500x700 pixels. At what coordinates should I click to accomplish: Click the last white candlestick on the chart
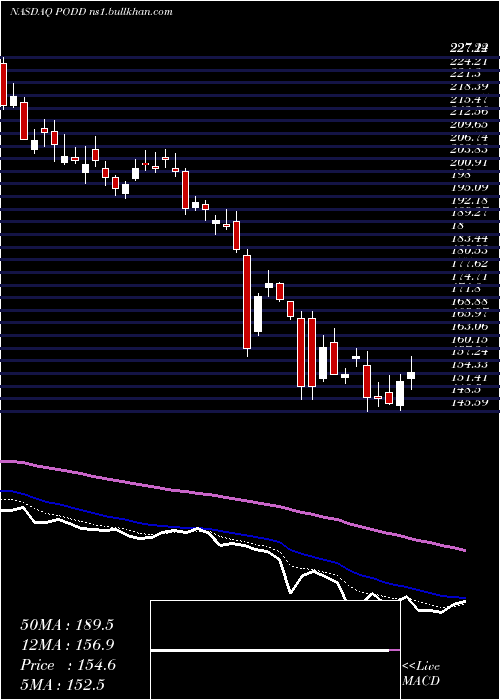(411, 375)
